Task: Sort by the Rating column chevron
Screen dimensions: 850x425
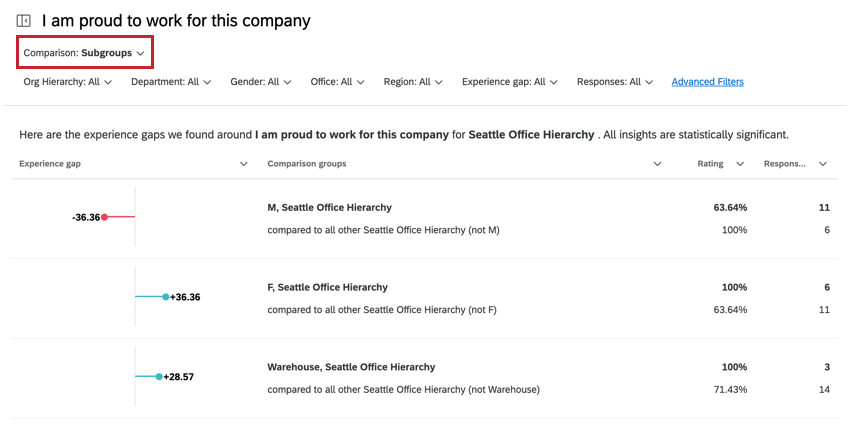Action: click(740, 164)
